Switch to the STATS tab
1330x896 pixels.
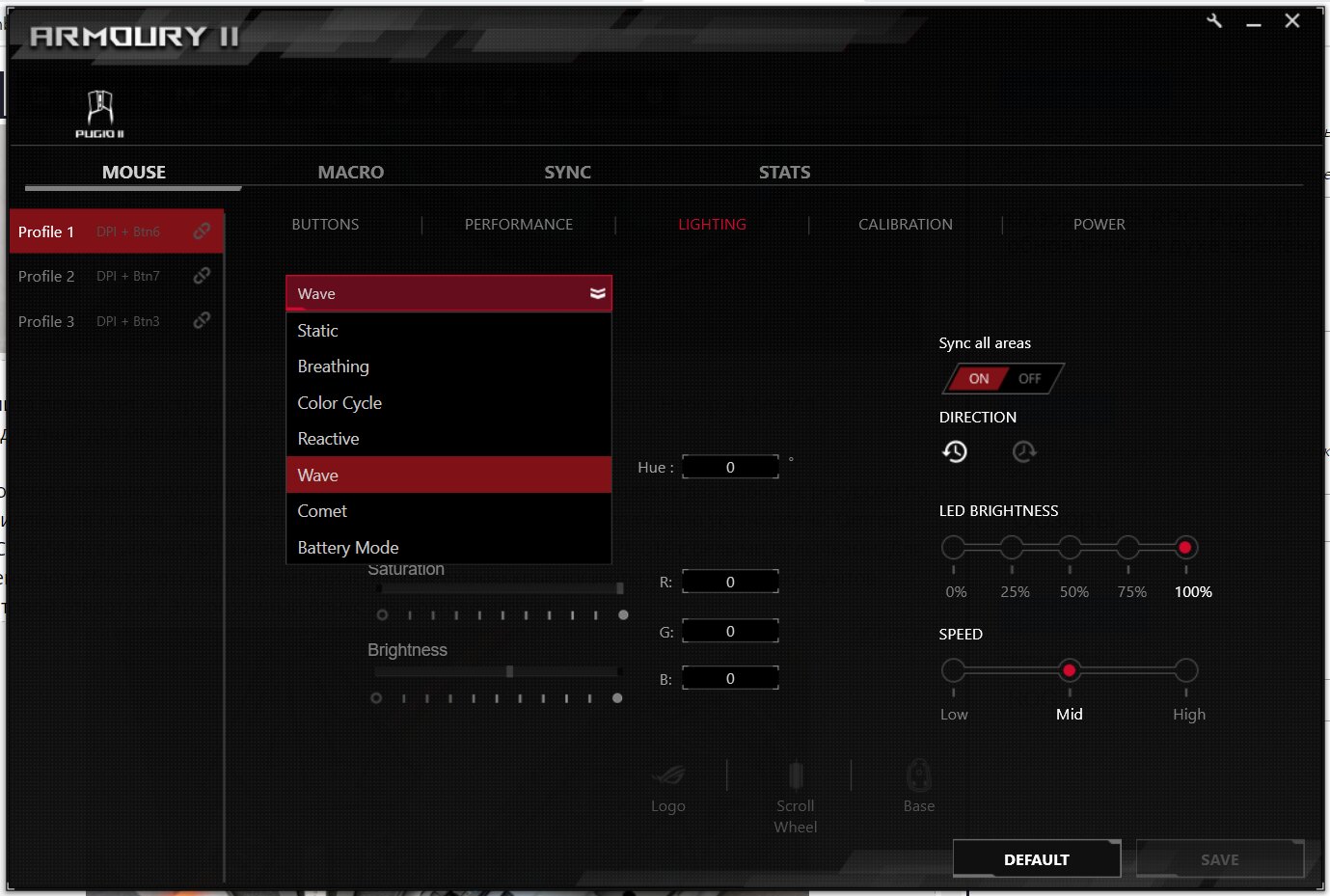tap(784, 173)
